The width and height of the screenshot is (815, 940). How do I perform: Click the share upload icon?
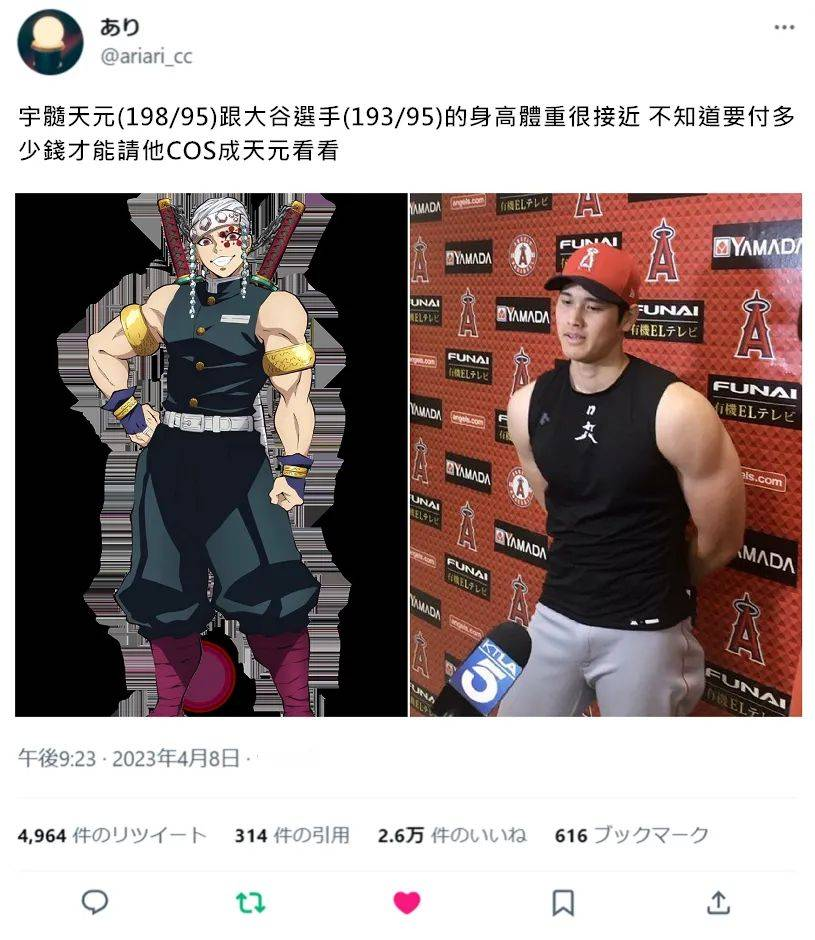[718, 902]
